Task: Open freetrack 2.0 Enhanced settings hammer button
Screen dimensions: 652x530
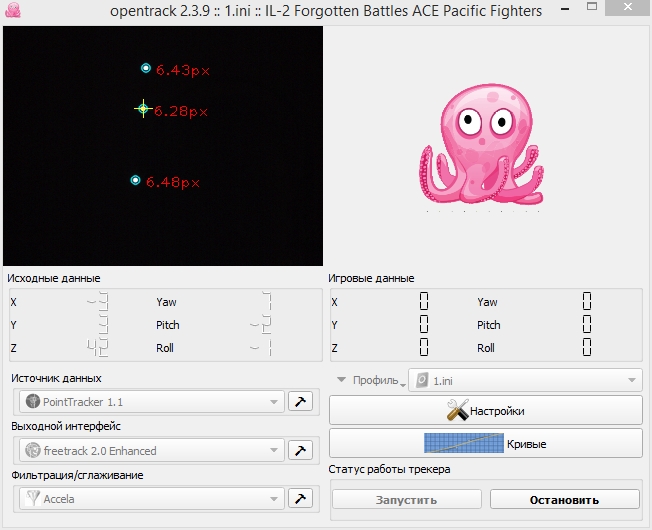Action: click(x=299, y=450)
